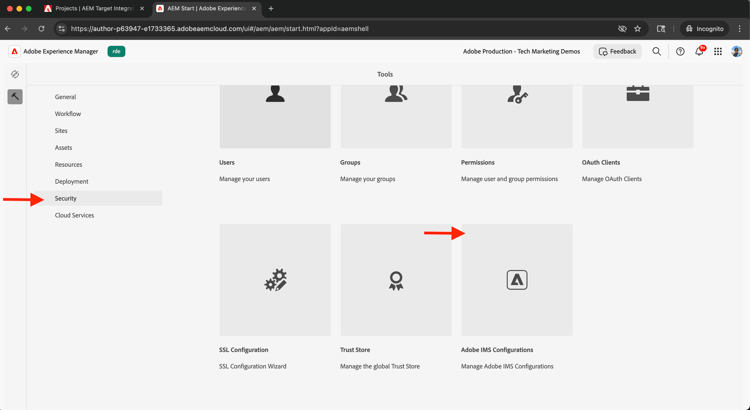750x410 pixels.
Task: Open a new browser tab with plus
Action: 271,9
